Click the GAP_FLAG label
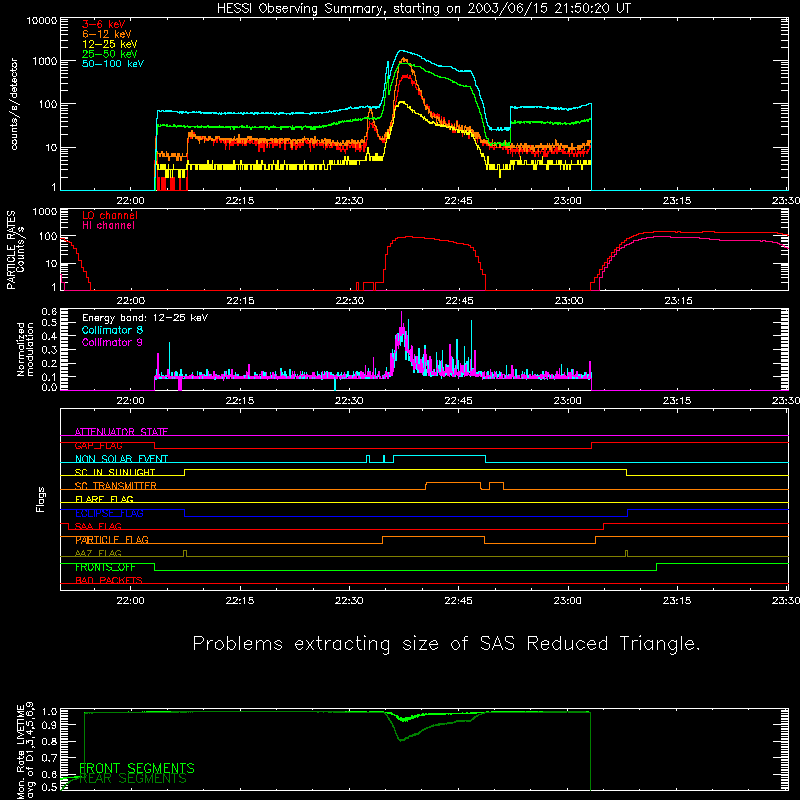This screenshot has height=800, width=800. pyautogui.click(x=98, y=445)
